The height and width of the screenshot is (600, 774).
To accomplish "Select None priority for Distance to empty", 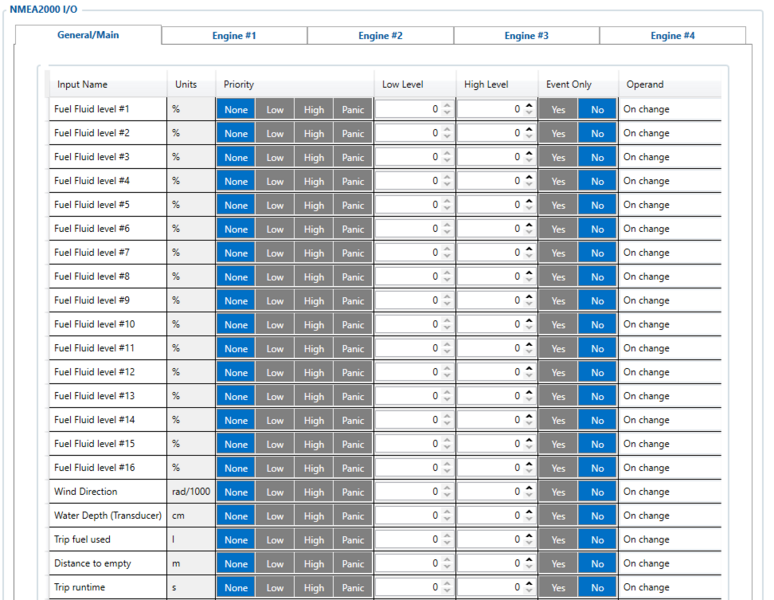I will pos(236,564).
